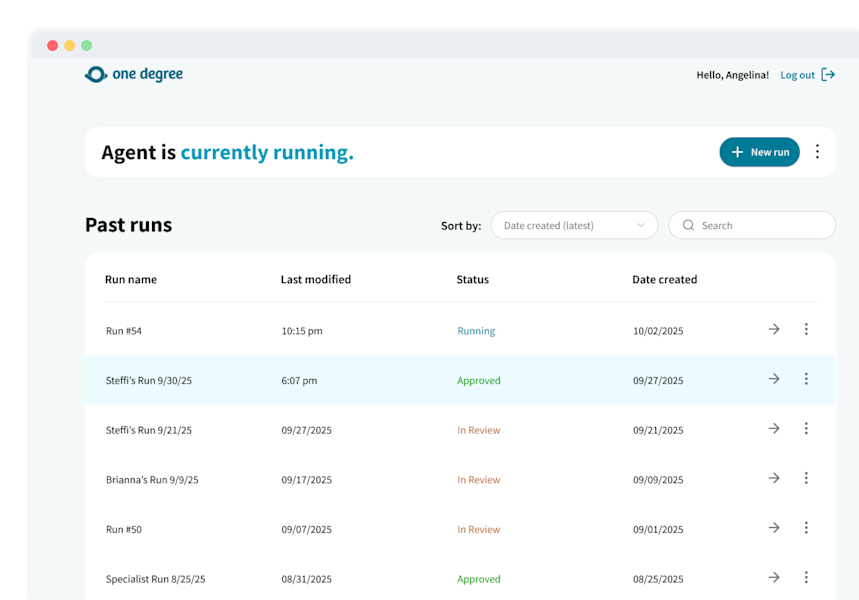Expand the Sort by dropdown chevron
The width and height of the screenshot is (859, 600).
[640, 225]
